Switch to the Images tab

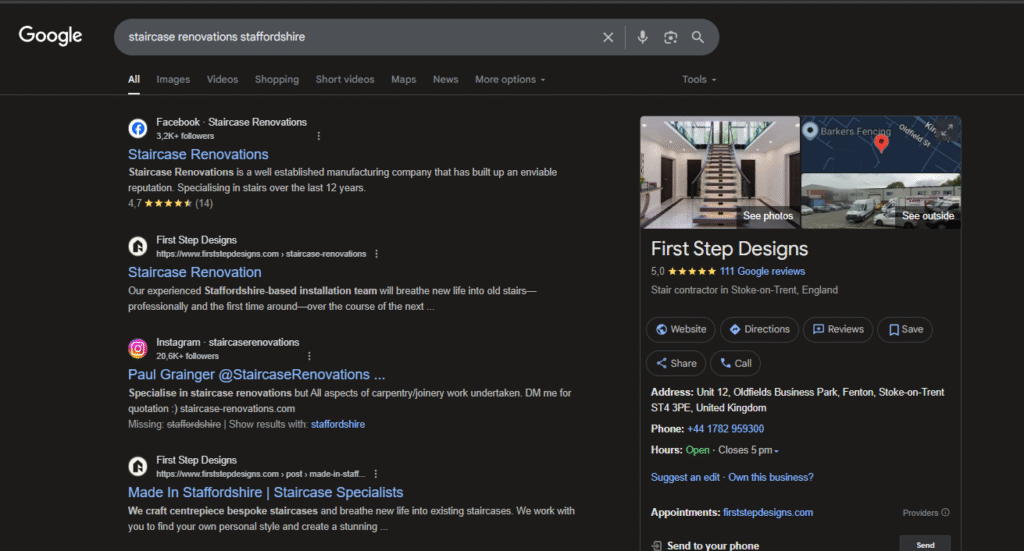coord(173,79)
